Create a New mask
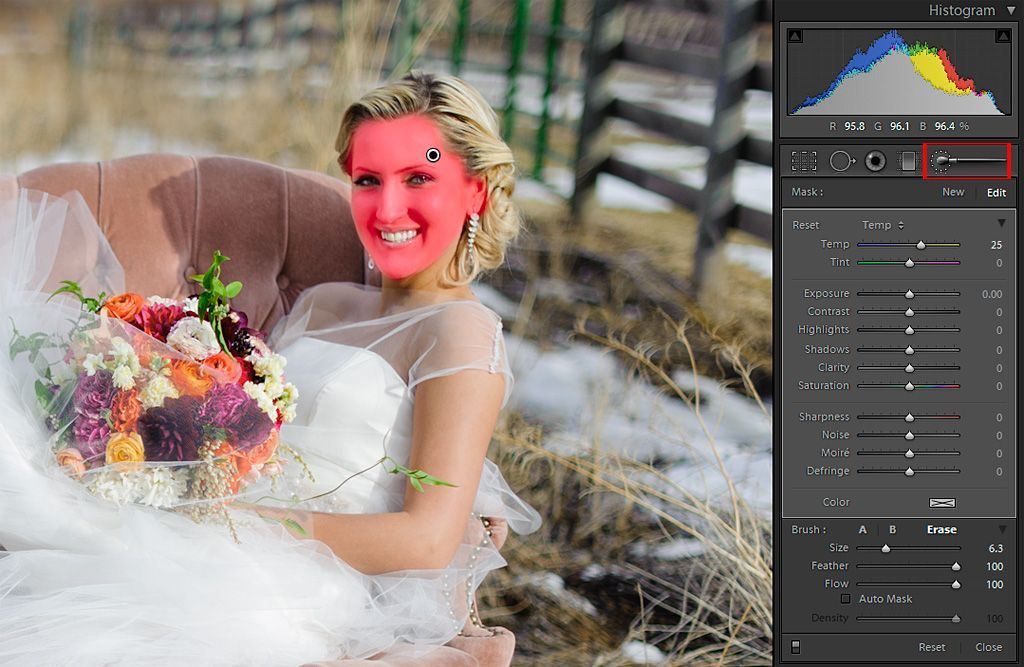This screenshot has height=667, width=1024. [x=953, y=192]
